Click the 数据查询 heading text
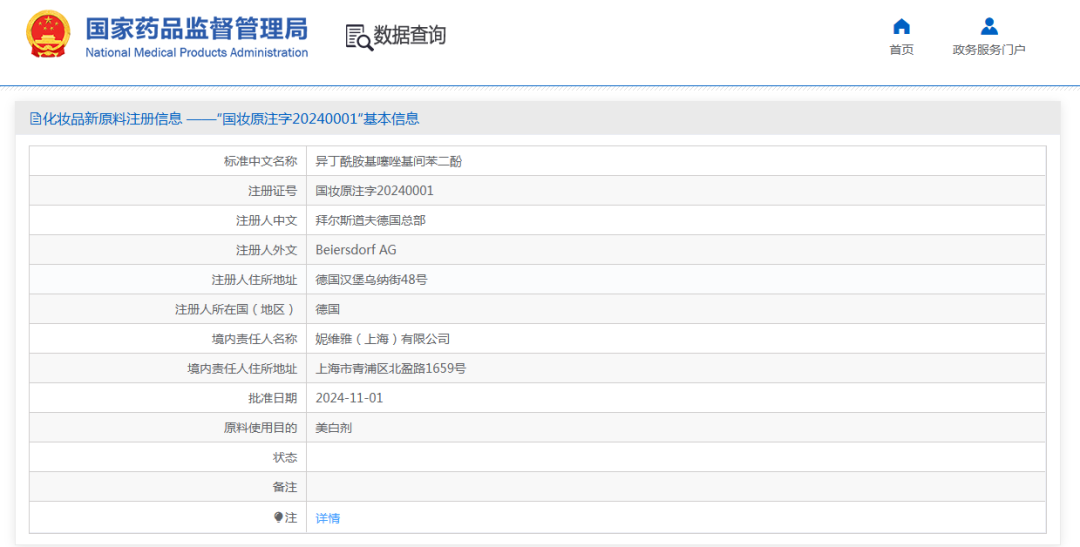The height and width of the screenshot is (547, 1080). point(410,36)
